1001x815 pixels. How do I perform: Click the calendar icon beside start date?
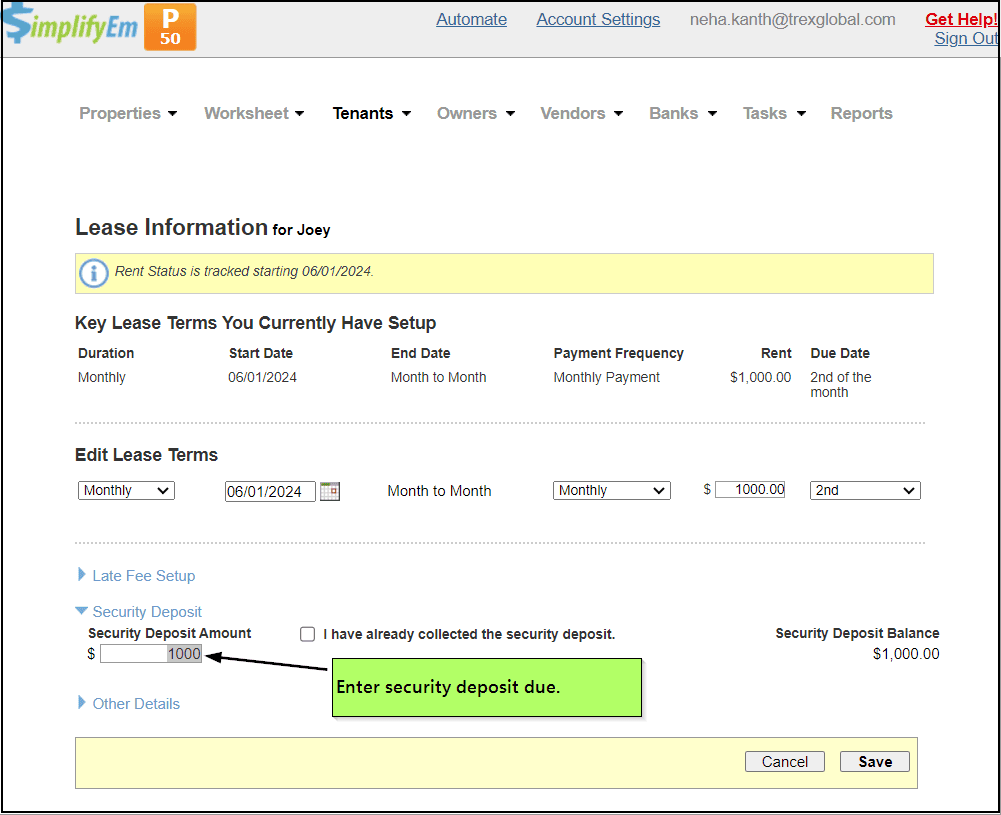coord(330,491)
